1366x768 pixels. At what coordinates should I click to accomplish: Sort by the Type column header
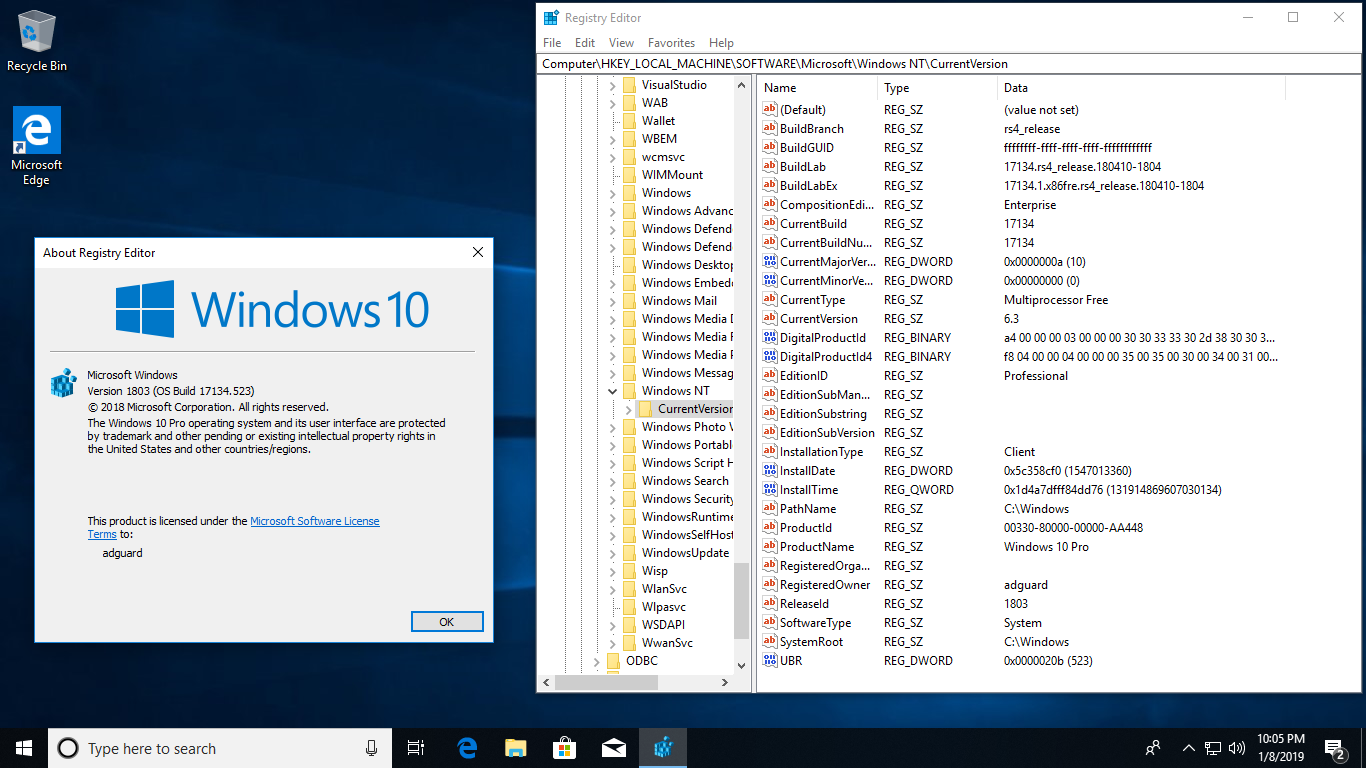[938, 88]
